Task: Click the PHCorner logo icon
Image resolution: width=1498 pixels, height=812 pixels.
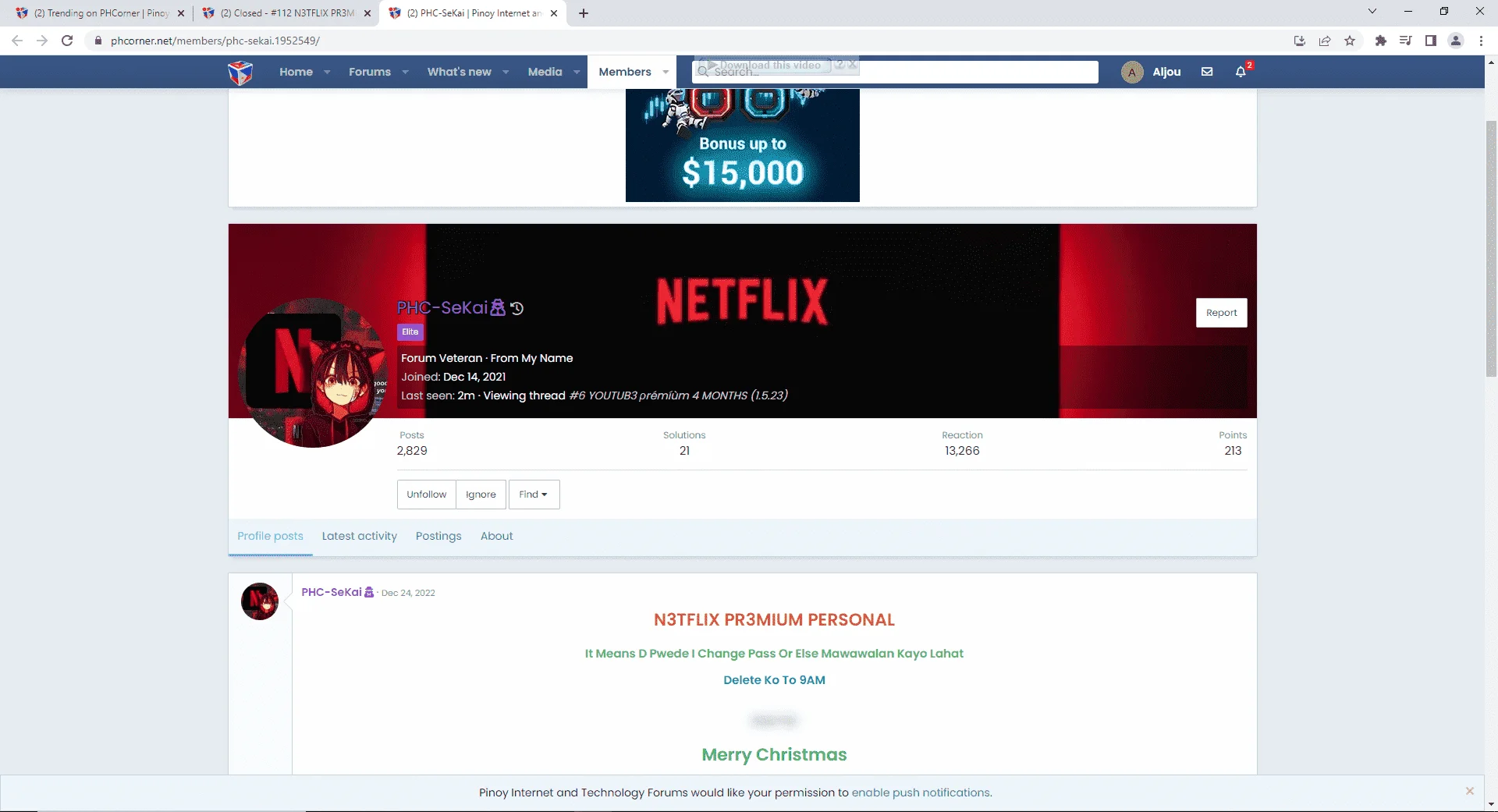Action: 240,73
